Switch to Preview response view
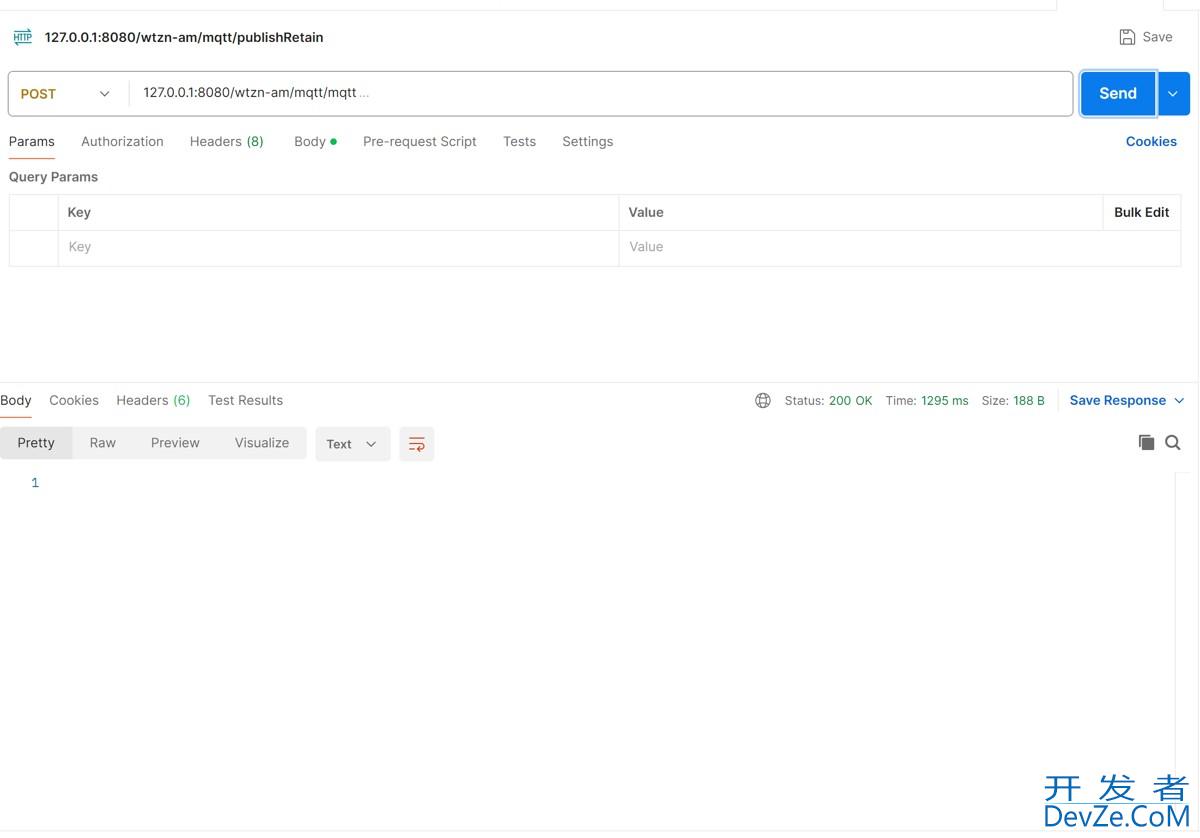This screenshot has width=1200, height=838. [175, 443]
